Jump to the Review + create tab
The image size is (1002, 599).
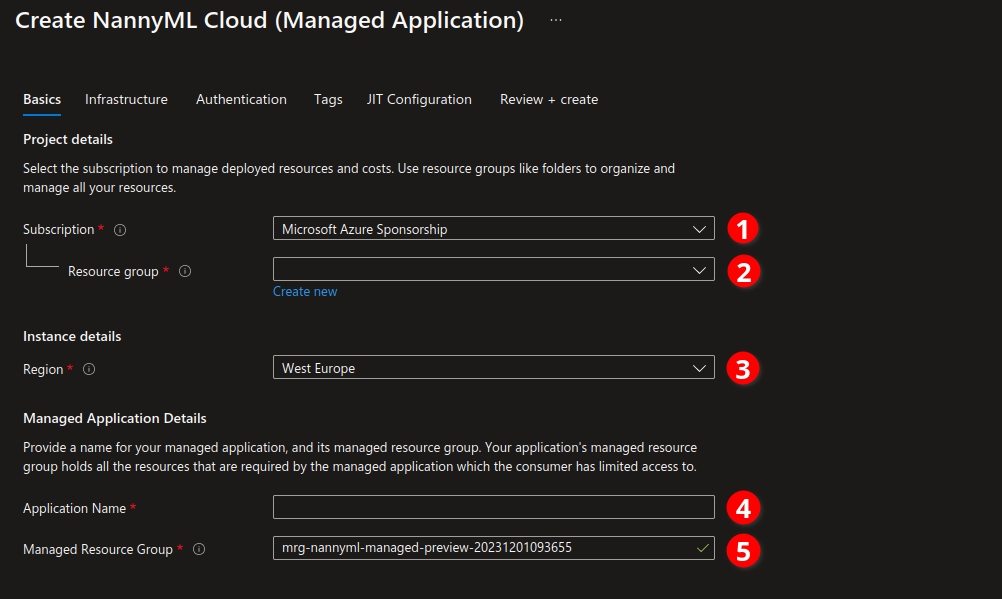[x=549, y=99]
